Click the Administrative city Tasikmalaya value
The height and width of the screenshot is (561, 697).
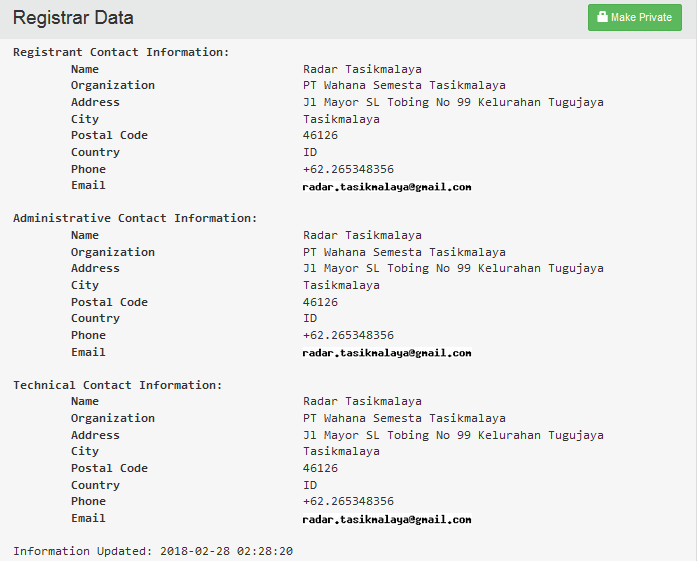coord(341,285)
